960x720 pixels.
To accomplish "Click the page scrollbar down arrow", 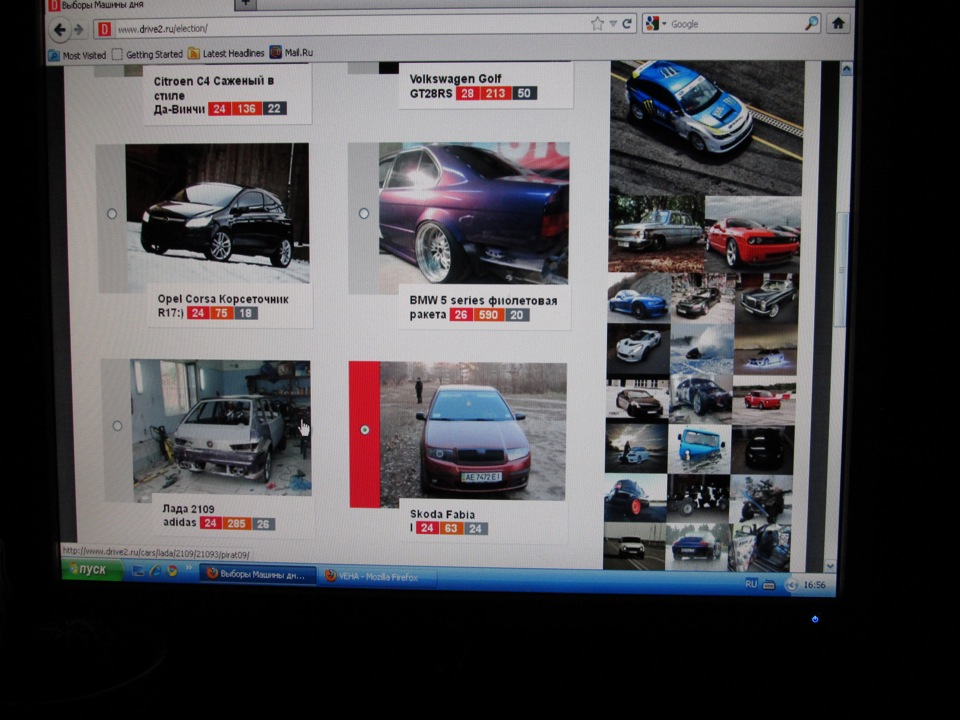I will pyautogui.click(x=830, y=566).
